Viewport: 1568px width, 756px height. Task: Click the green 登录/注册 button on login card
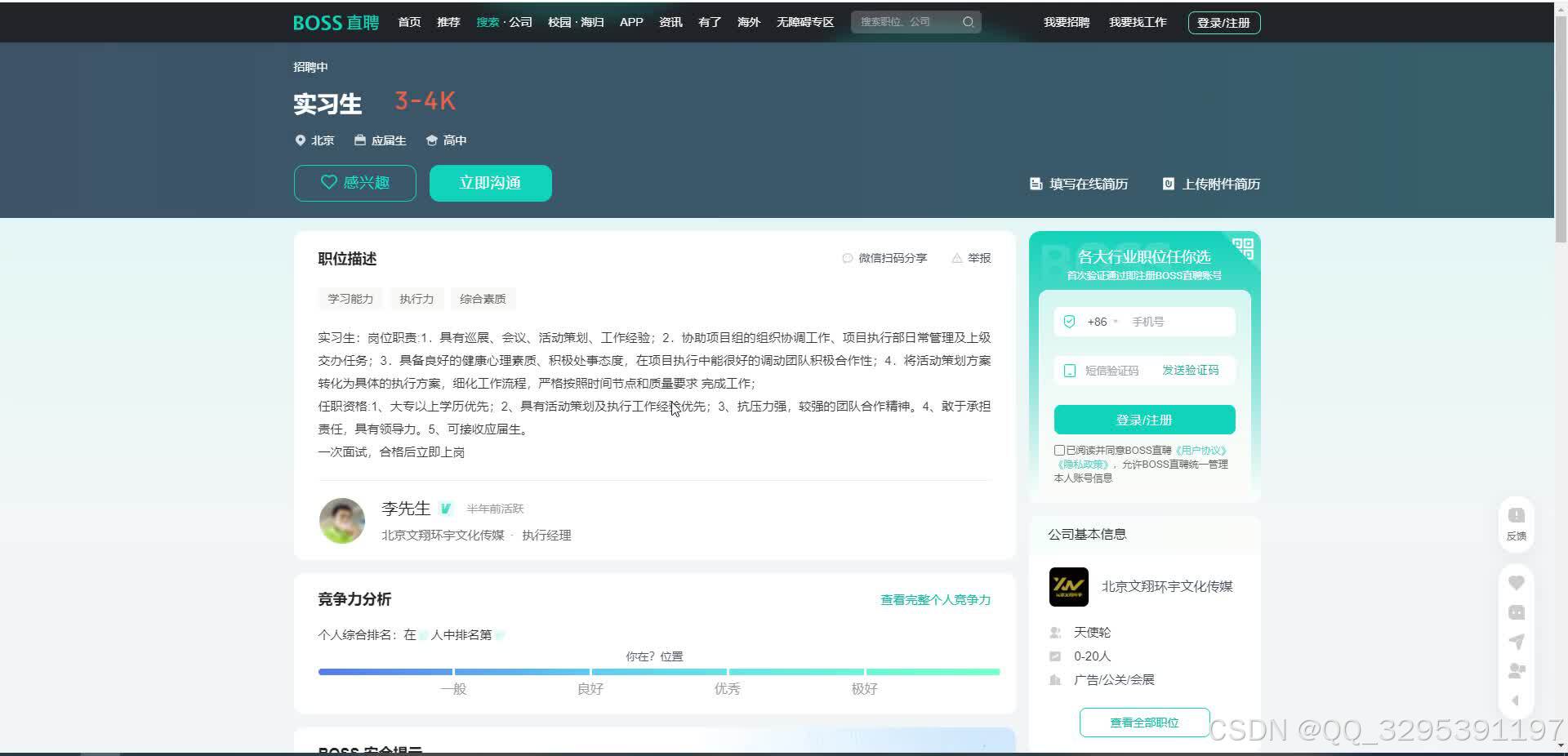[x=1144, y=420]
